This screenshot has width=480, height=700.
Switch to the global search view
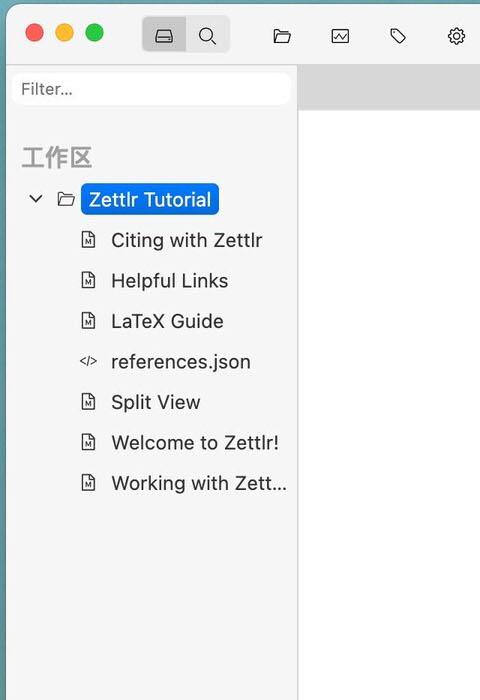(x=208, y=35)
